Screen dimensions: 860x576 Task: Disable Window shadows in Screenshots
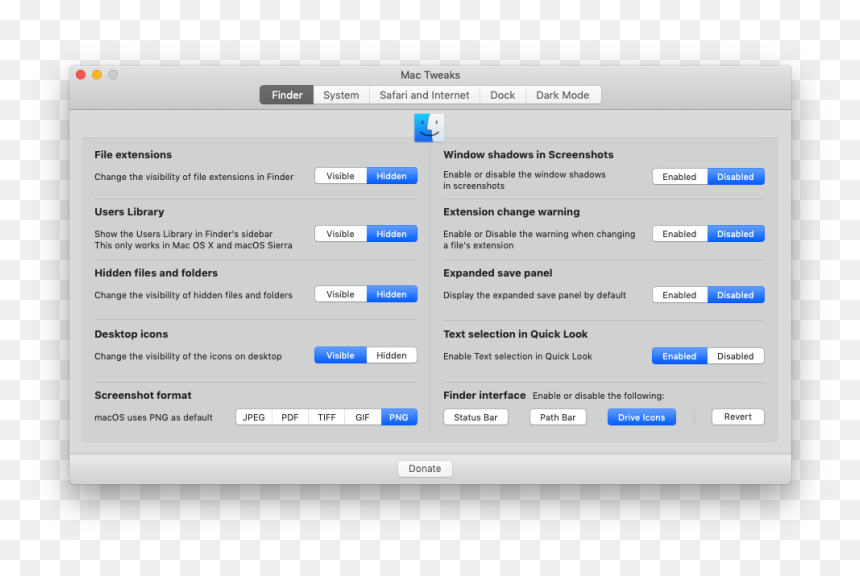735,177
